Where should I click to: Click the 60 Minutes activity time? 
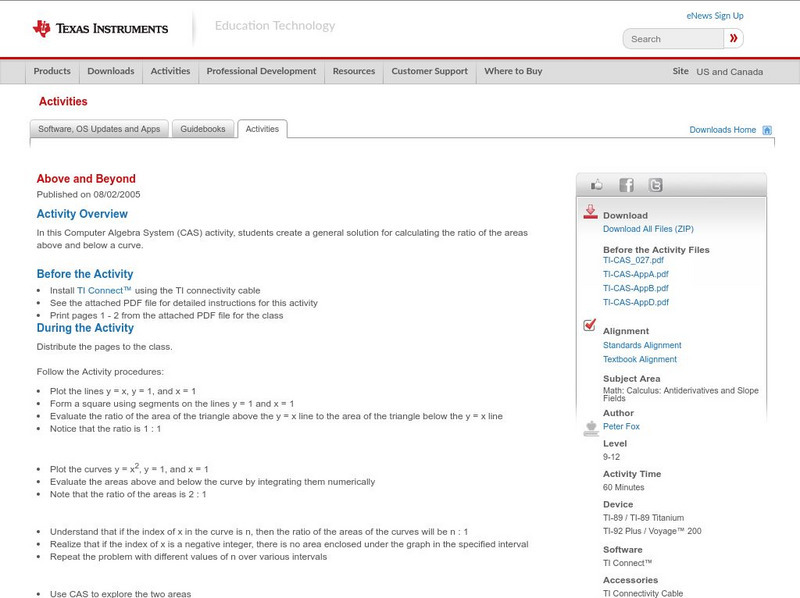[x=623, y=488]
